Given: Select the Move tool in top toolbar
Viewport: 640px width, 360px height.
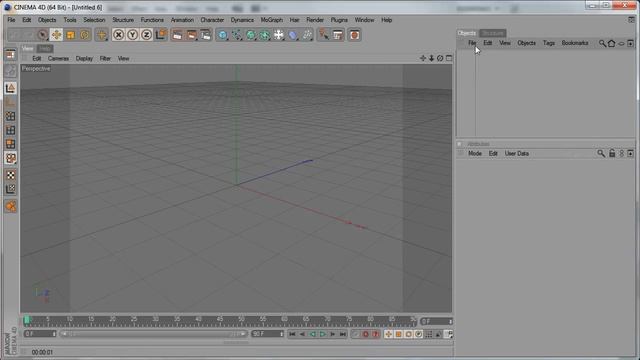Looking at the screenshot, I should (x=56, y=35).
